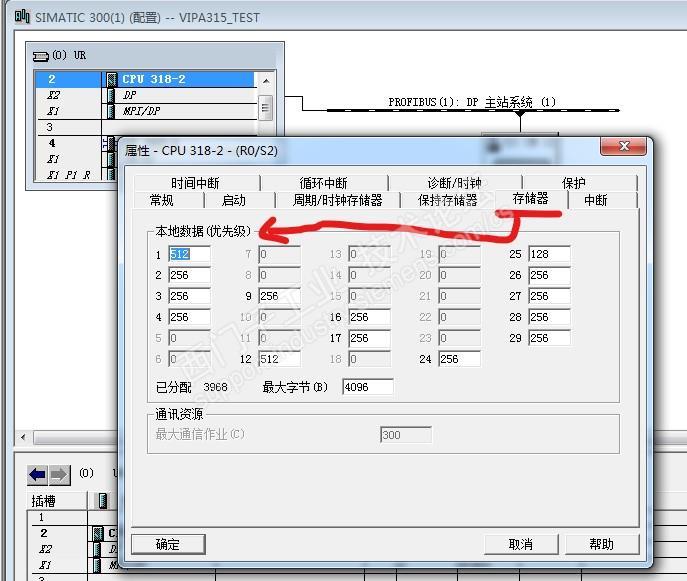The image size is (687, 581).
Task: Click priority 25 field showing 128
Action: point(549,254)
